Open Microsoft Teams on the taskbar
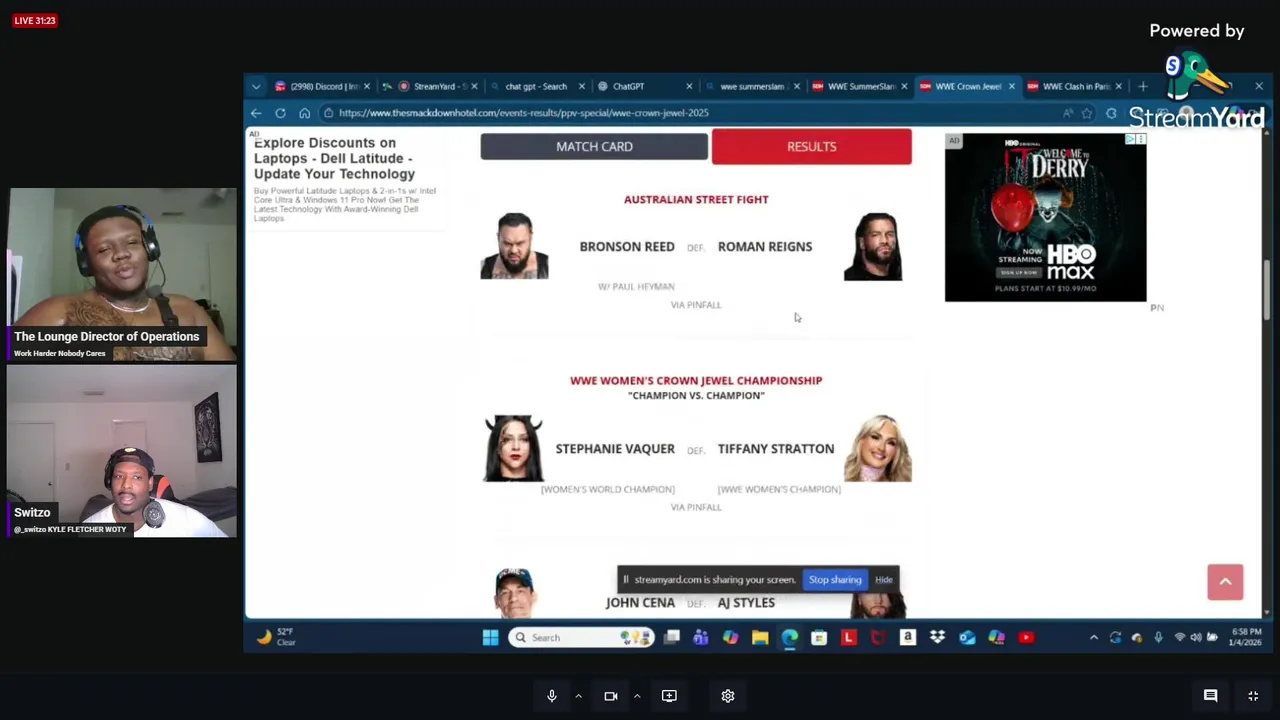1280x720 pixels. pos(701,638)
